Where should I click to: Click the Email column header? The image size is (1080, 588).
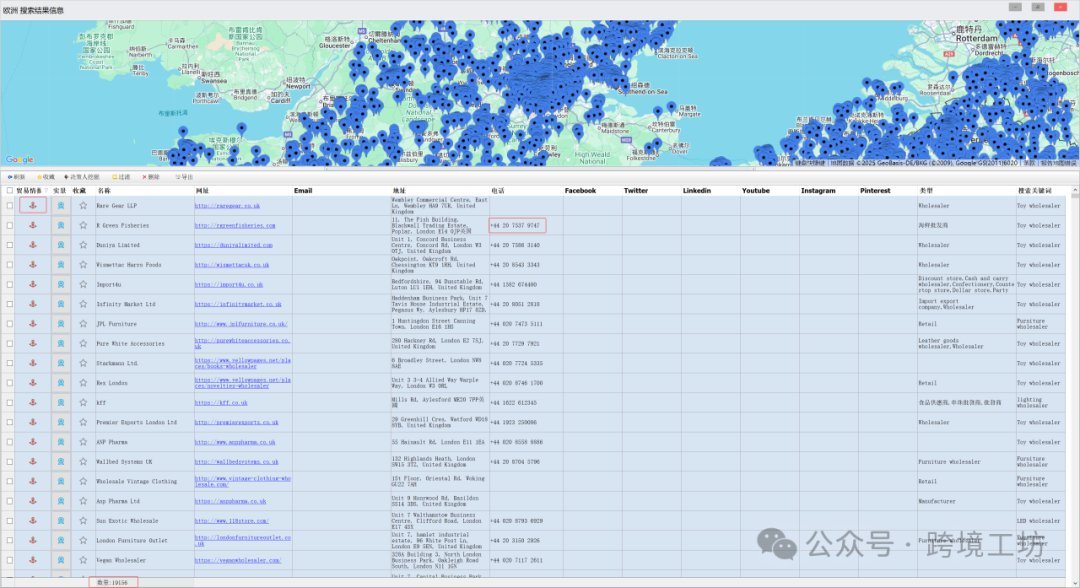pyautogui.click(x=303, y=190)
